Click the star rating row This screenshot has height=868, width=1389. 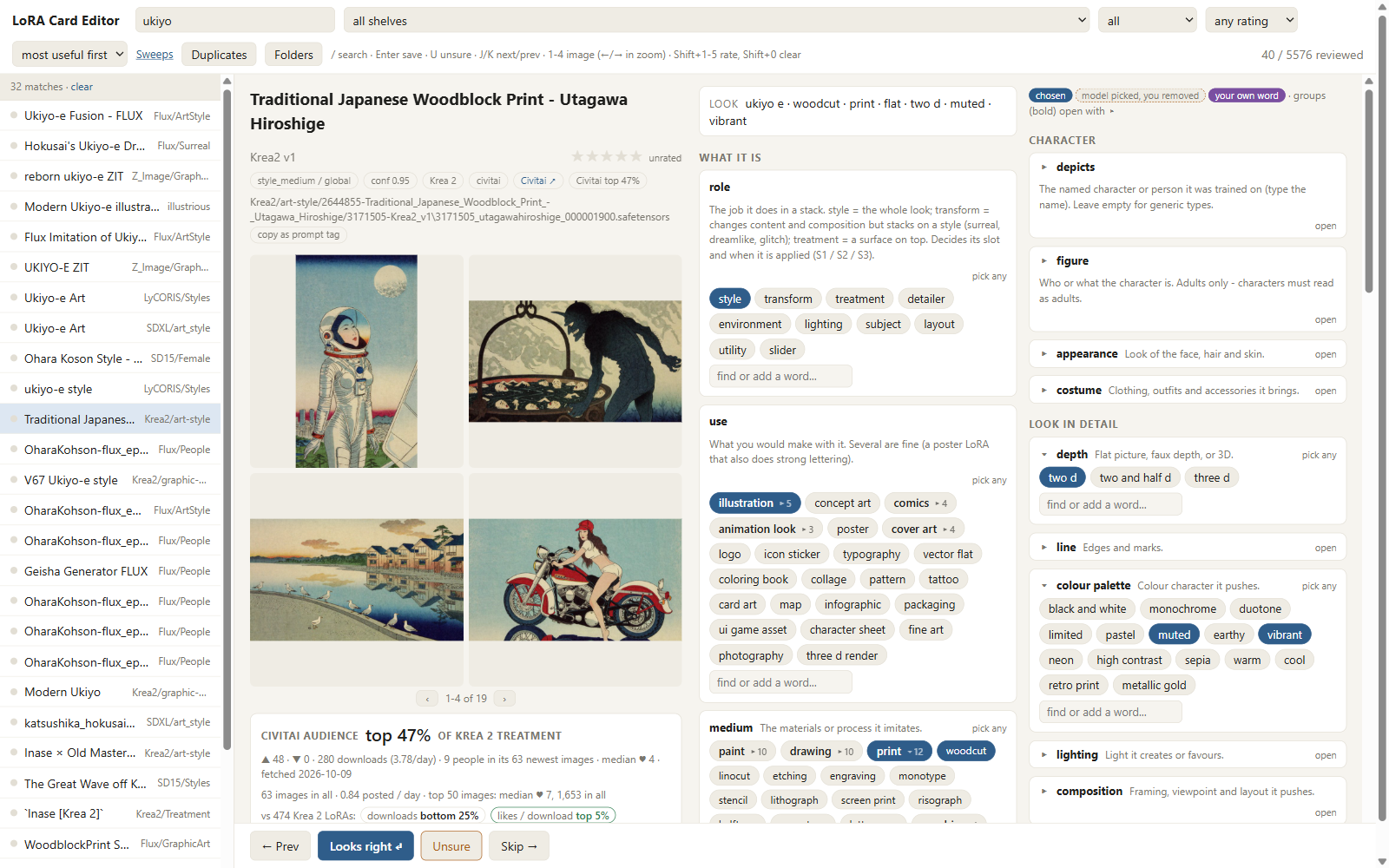tap(606, 156)
